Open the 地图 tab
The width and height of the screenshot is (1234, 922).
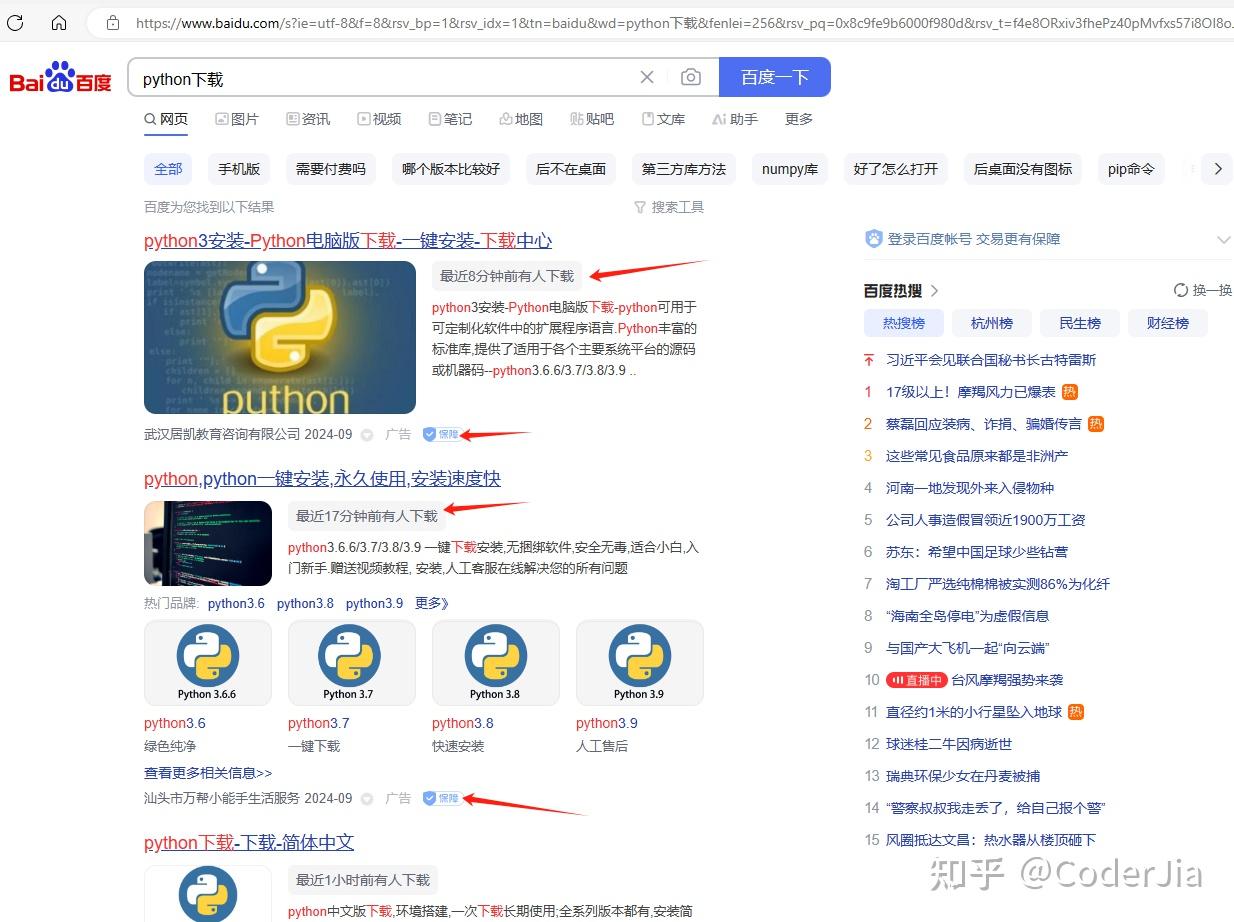521,119
